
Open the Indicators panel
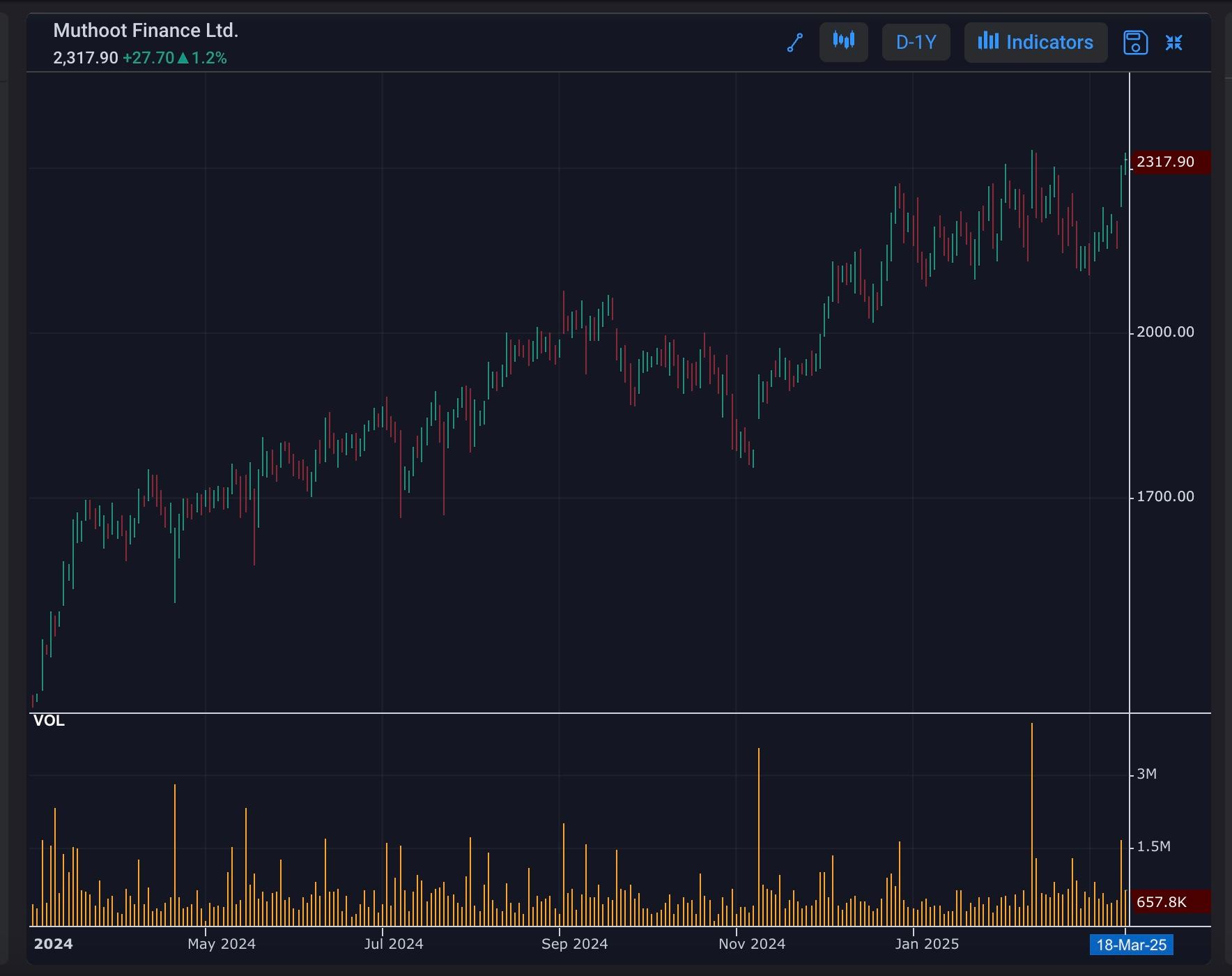click(1035, 42)
